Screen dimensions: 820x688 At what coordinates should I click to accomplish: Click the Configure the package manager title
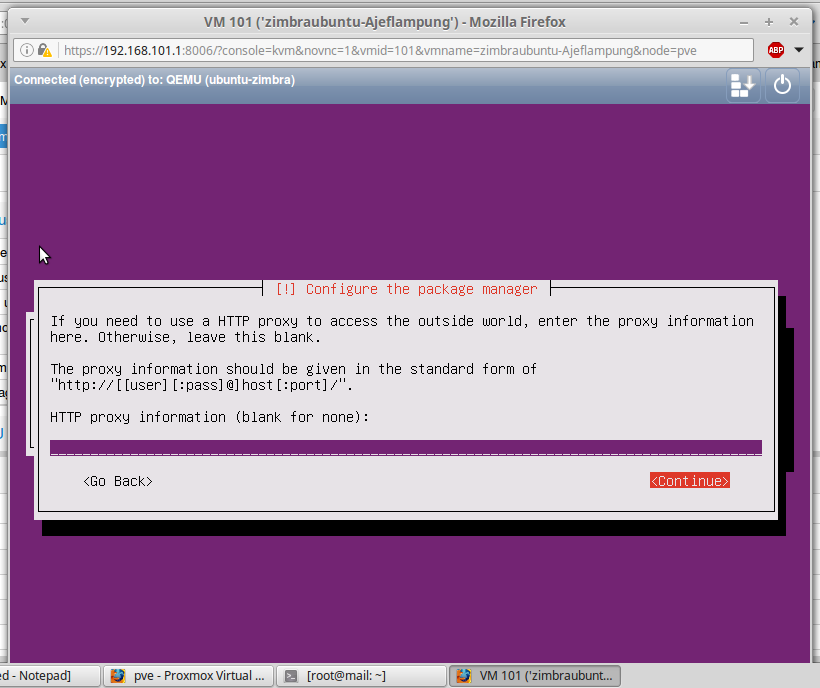406,289
